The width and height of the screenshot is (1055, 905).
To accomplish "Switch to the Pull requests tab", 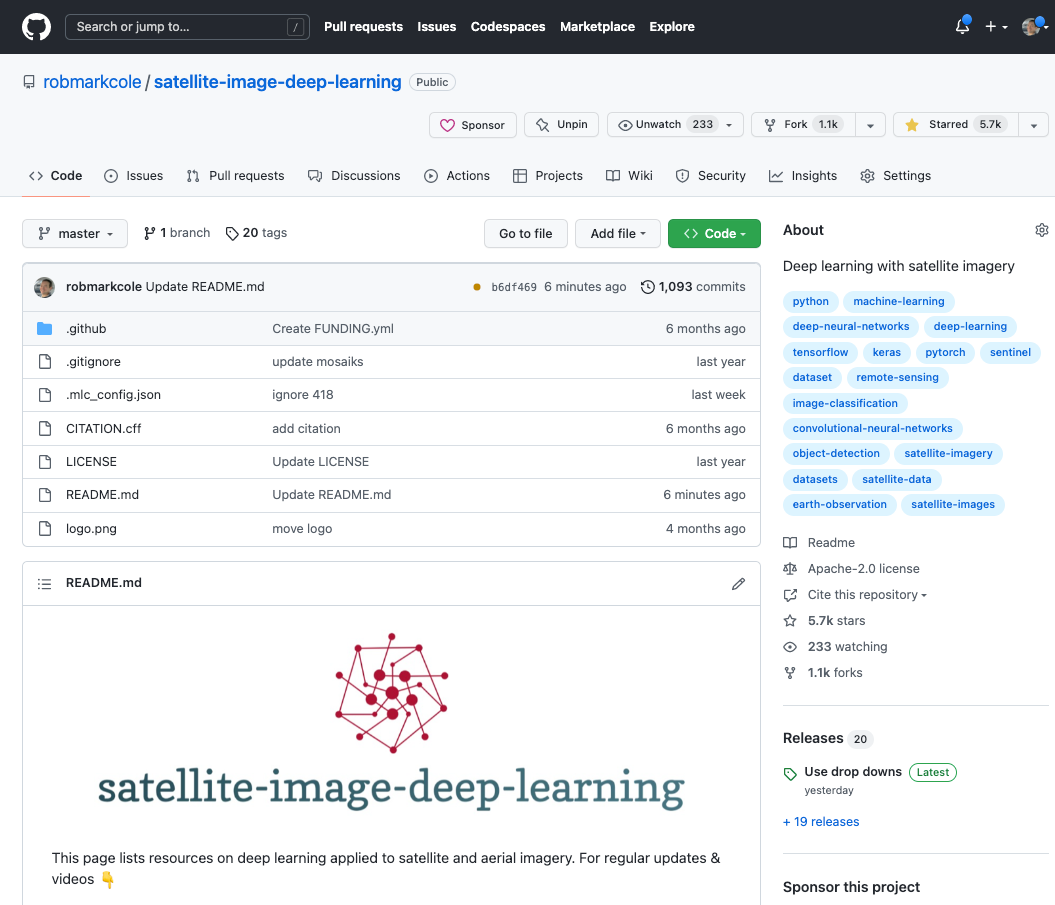I will [x=235, y=175].
